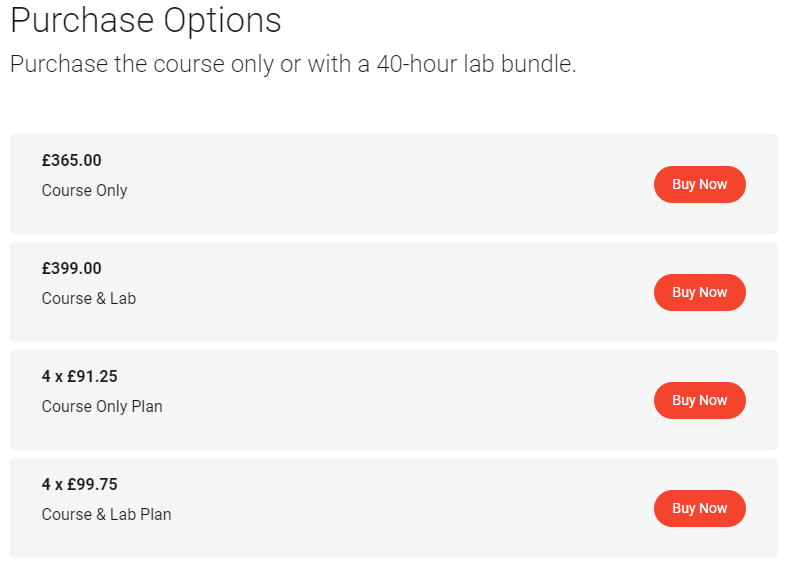
Task: Click empty middle of the 4 x £91.25 card
Action: [x=390, y=400]
